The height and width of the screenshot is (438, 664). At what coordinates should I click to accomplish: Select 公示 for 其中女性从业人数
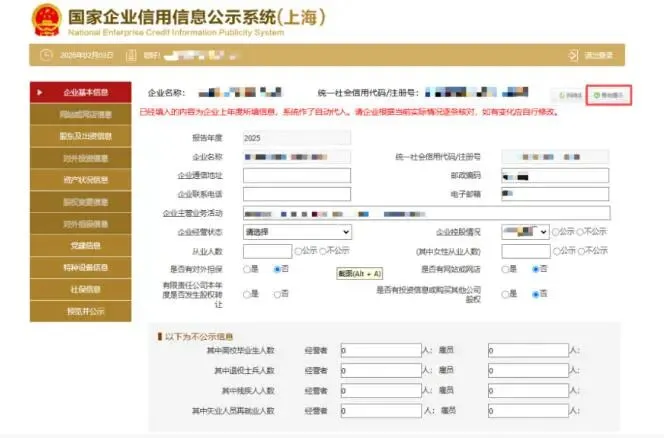point(556,251)
